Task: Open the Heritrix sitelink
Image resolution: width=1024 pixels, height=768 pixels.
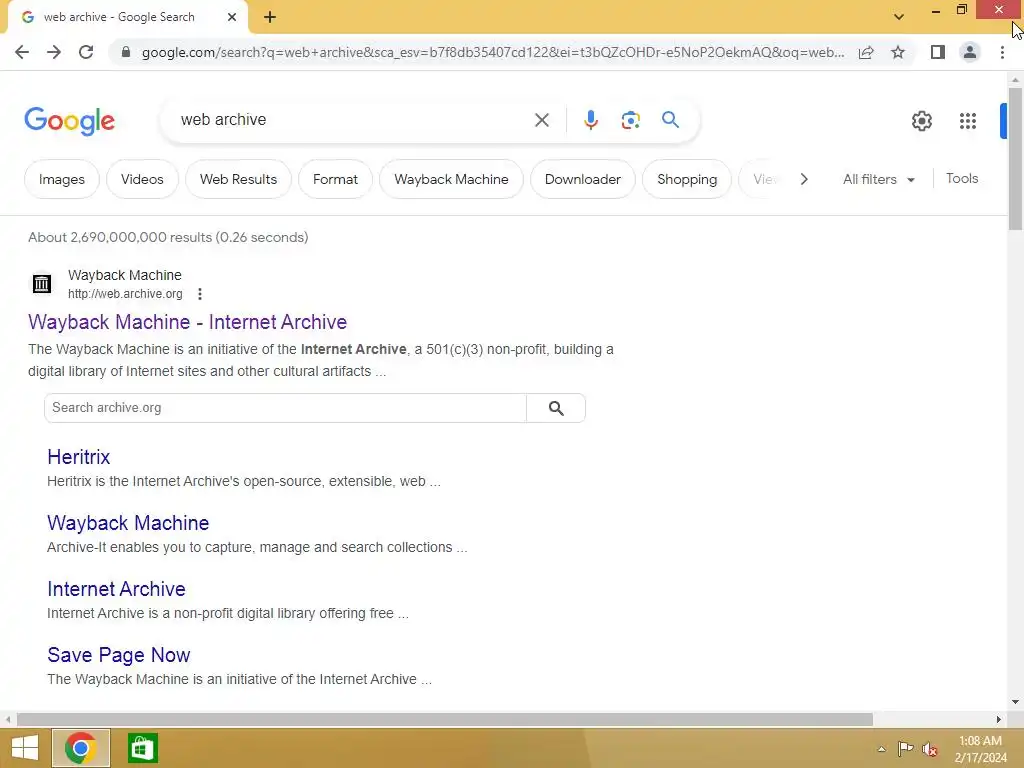Action: 78,456
